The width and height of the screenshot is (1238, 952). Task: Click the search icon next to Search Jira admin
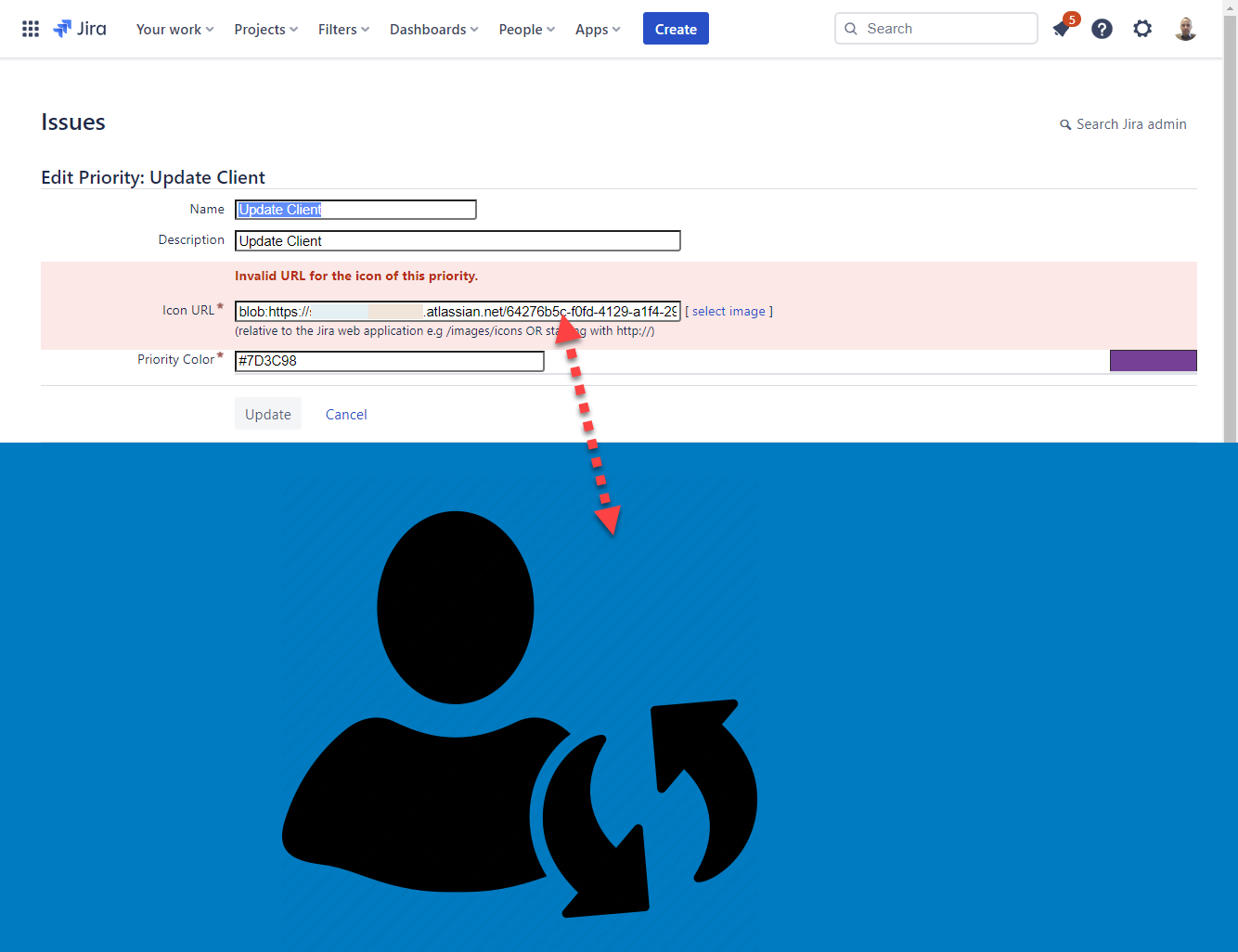[x=1065, y=123]
